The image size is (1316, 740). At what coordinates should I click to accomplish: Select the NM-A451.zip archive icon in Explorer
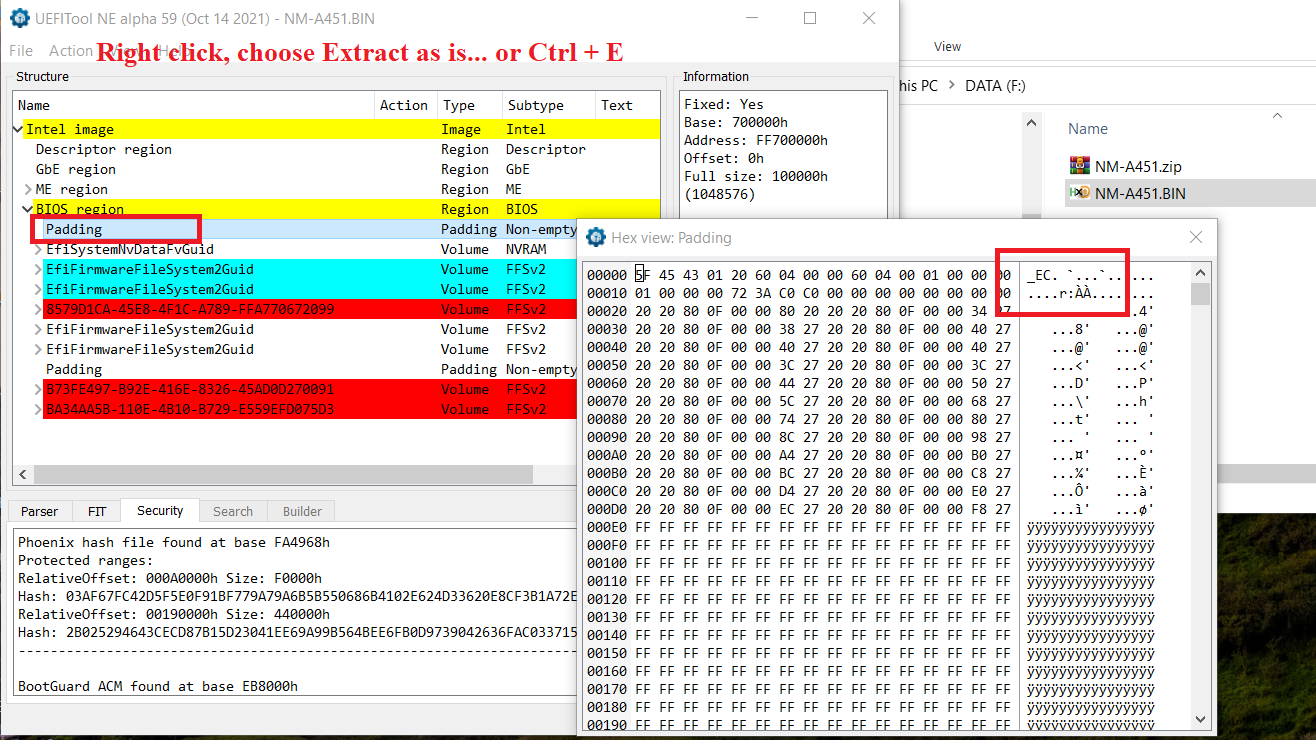tap(1079, 166)
